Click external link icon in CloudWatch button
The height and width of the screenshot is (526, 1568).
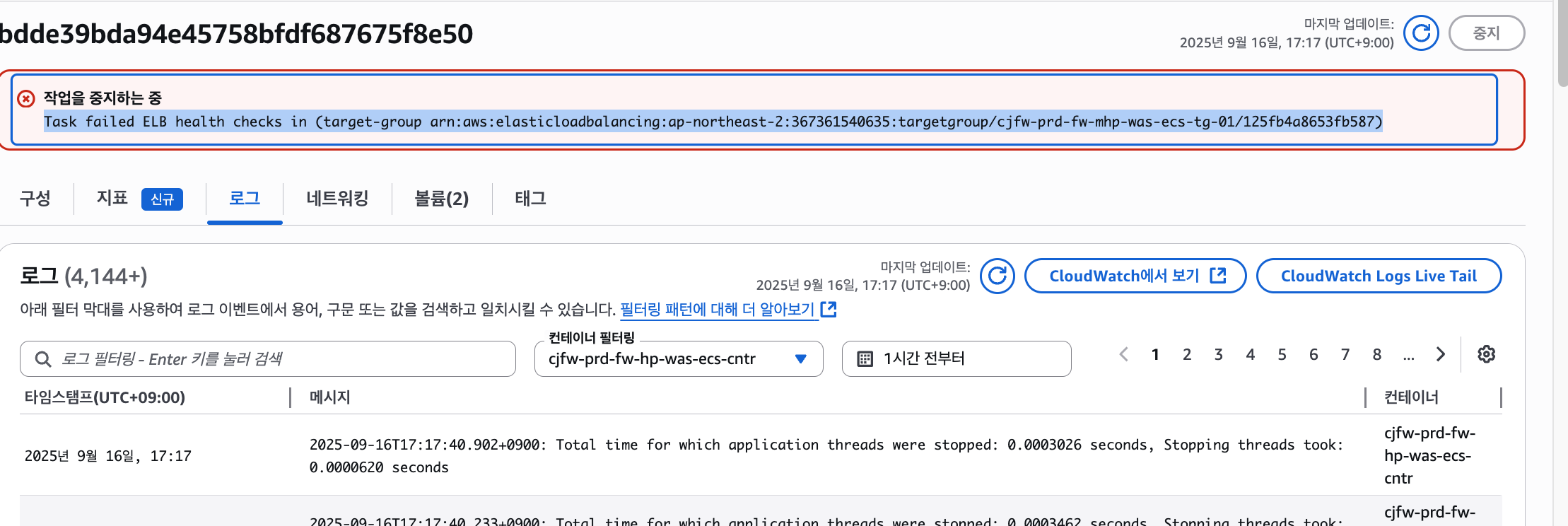(x=1218, y=276)
